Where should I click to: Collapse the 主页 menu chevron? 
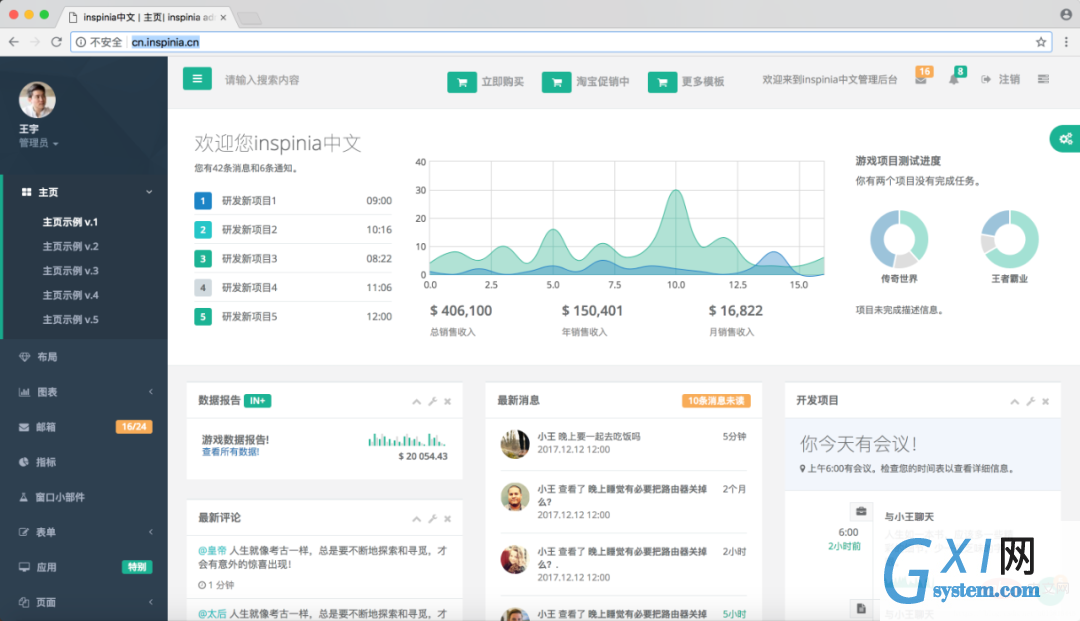149,192
